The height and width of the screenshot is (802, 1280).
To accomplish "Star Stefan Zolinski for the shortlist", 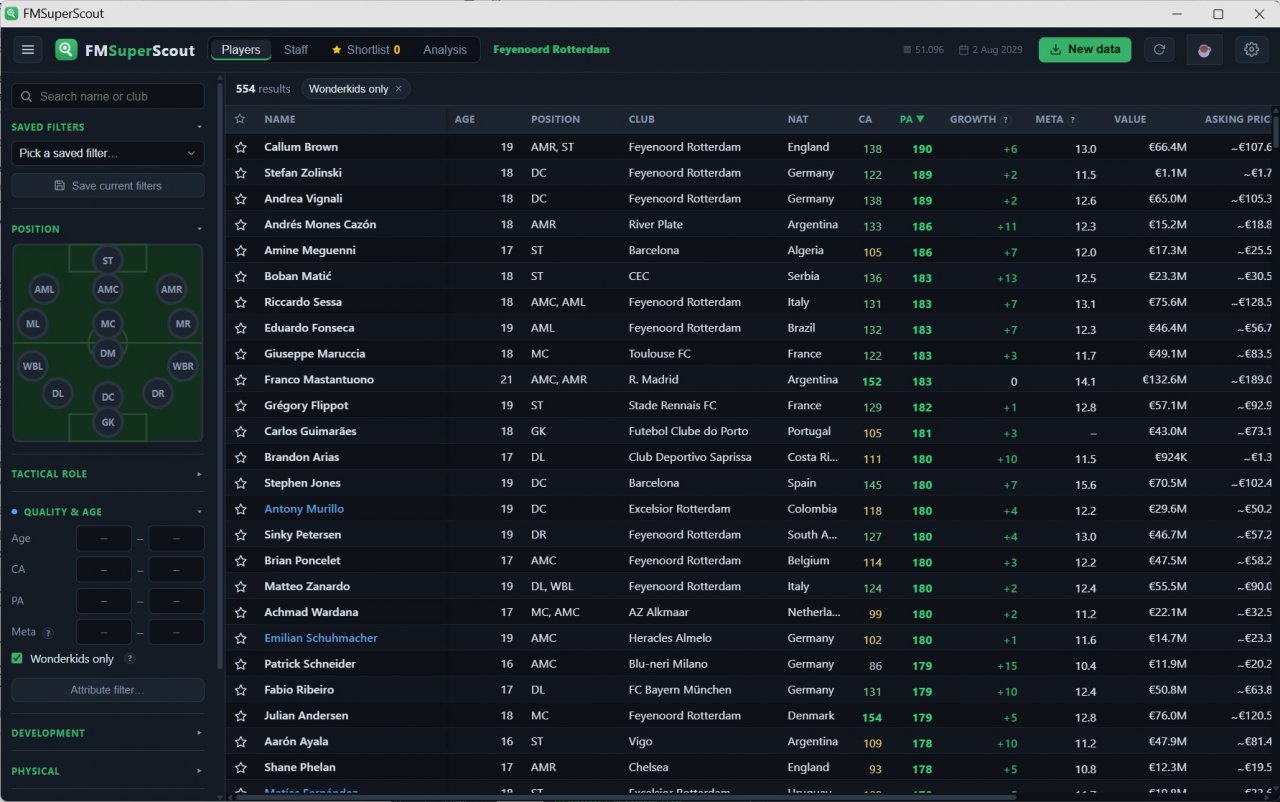I will (x=240, y=173).
